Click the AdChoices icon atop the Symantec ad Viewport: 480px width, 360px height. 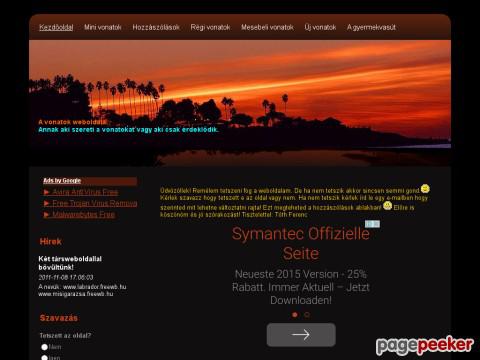click(372, 224)
